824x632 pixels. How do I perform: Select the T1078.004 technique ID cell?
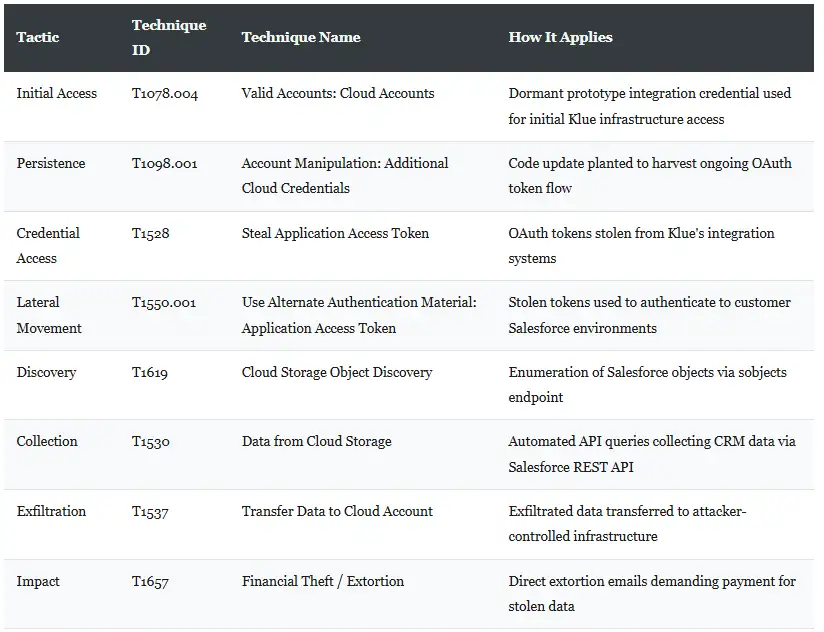[x=164, y=94]
